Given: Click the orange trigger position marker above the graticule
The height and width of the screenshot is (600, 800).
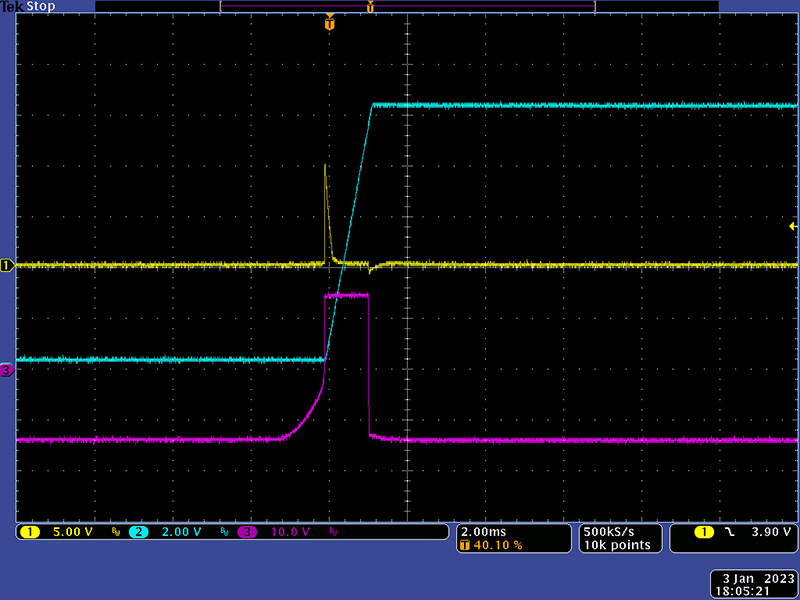Looking at the screenshot, I should tap(329, 23).
